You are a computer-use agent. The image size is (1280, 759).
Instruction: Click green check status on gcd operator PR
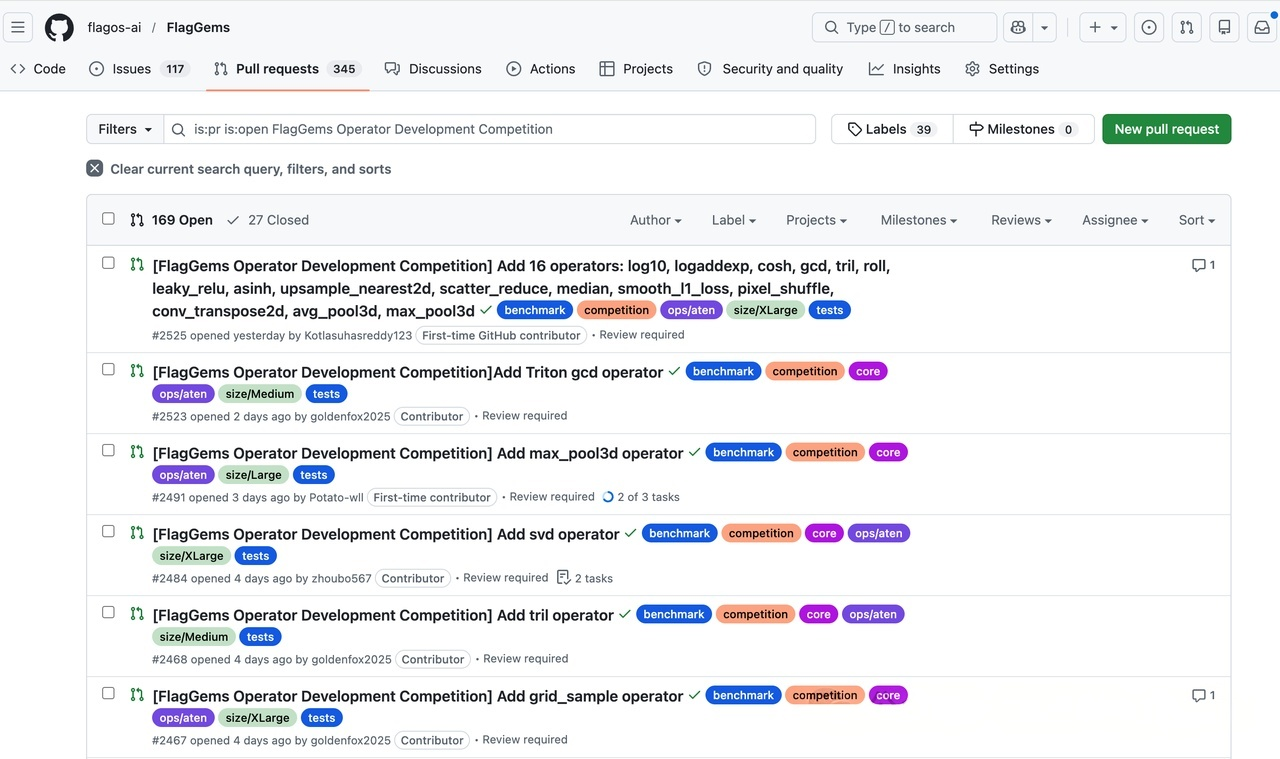coord(674,371)
